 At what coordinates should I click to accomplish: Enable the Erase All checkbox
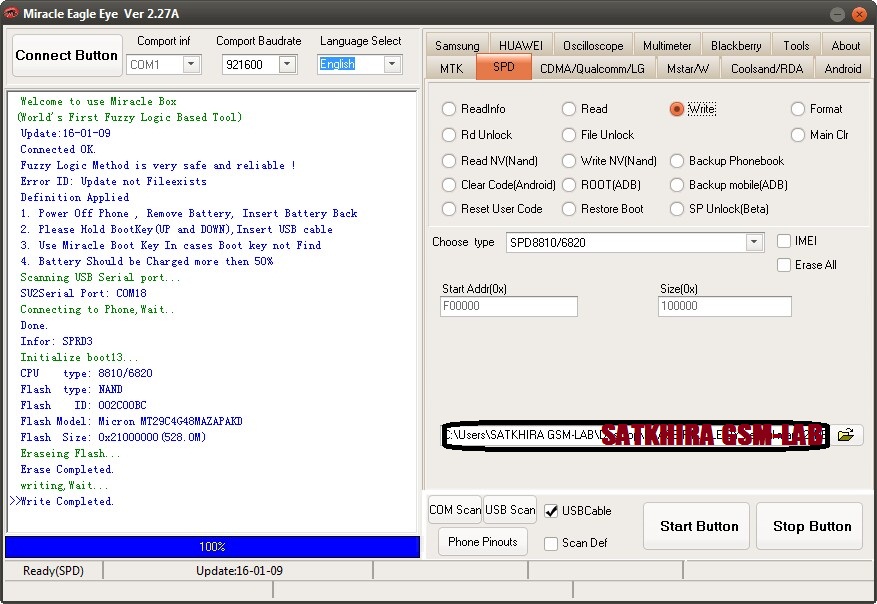coord(784,265)
